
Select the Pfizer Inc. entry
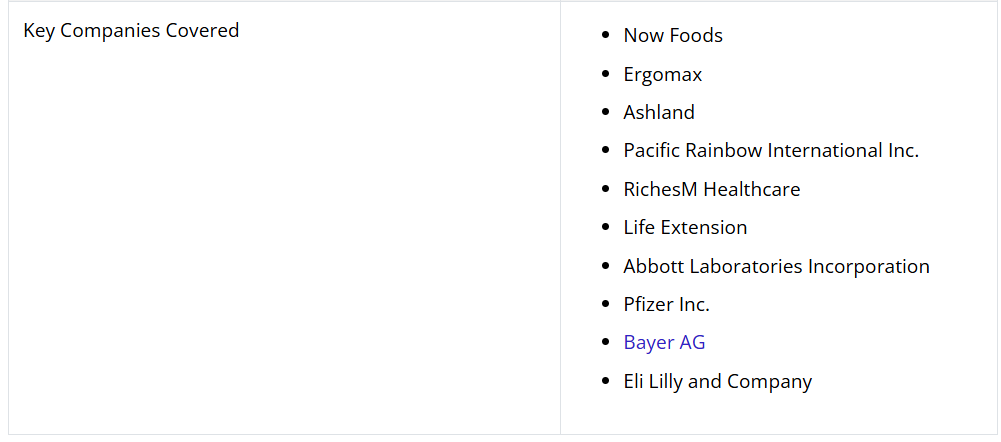click(667, 304)
